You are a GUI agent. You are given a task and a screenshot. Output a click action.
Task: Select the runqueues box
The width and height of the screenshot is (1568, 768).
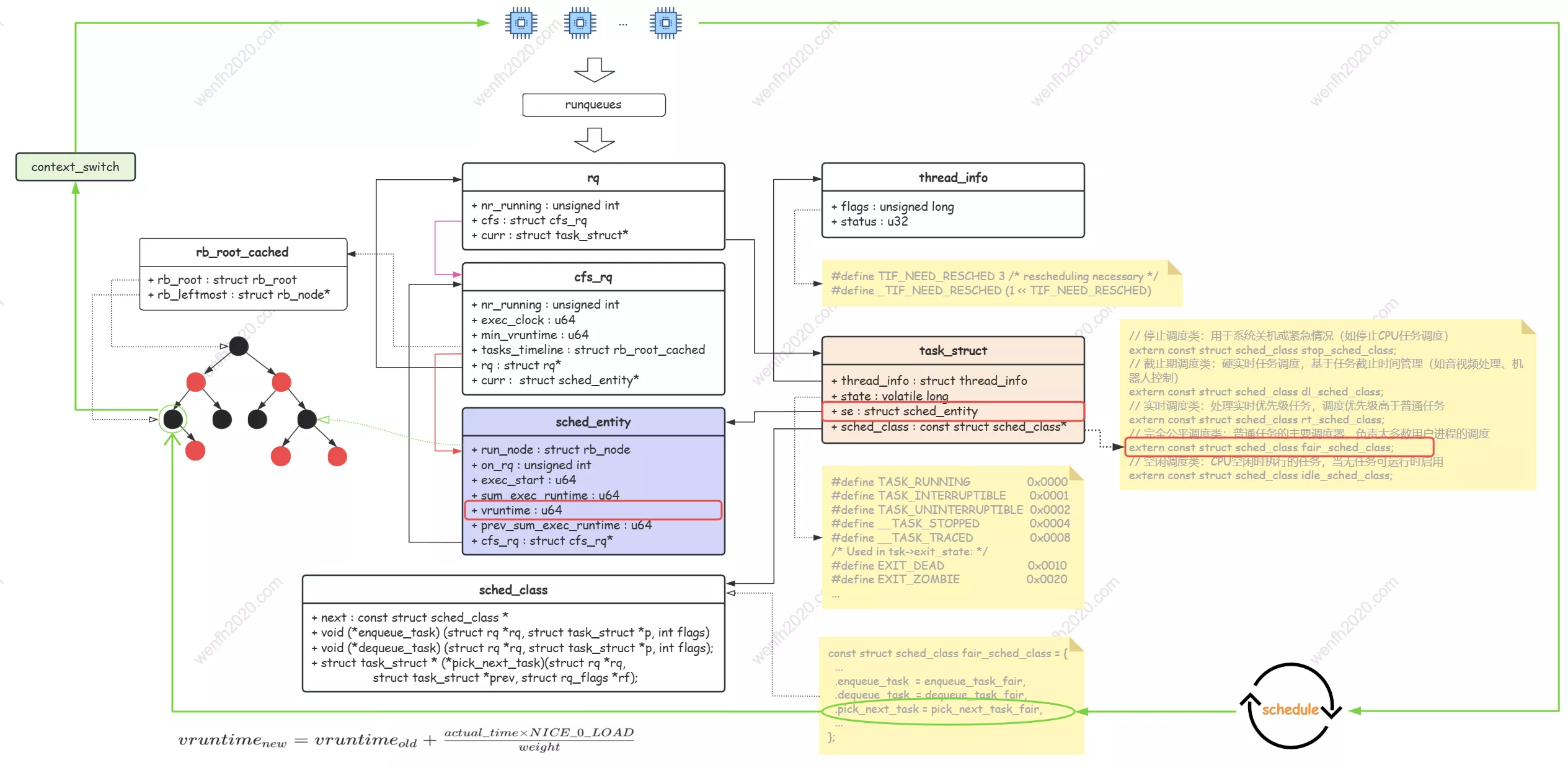593,105
